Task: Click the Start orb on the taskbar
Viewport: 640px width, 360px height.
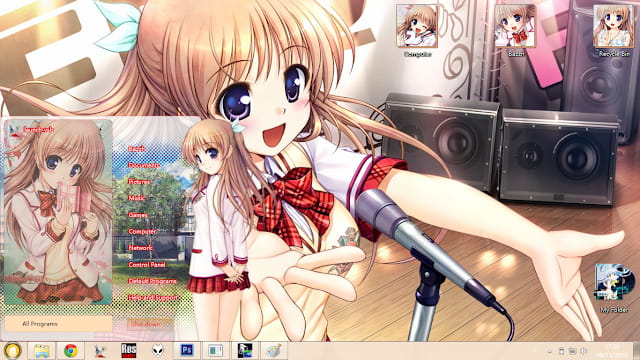Action: tap(13, 351)
